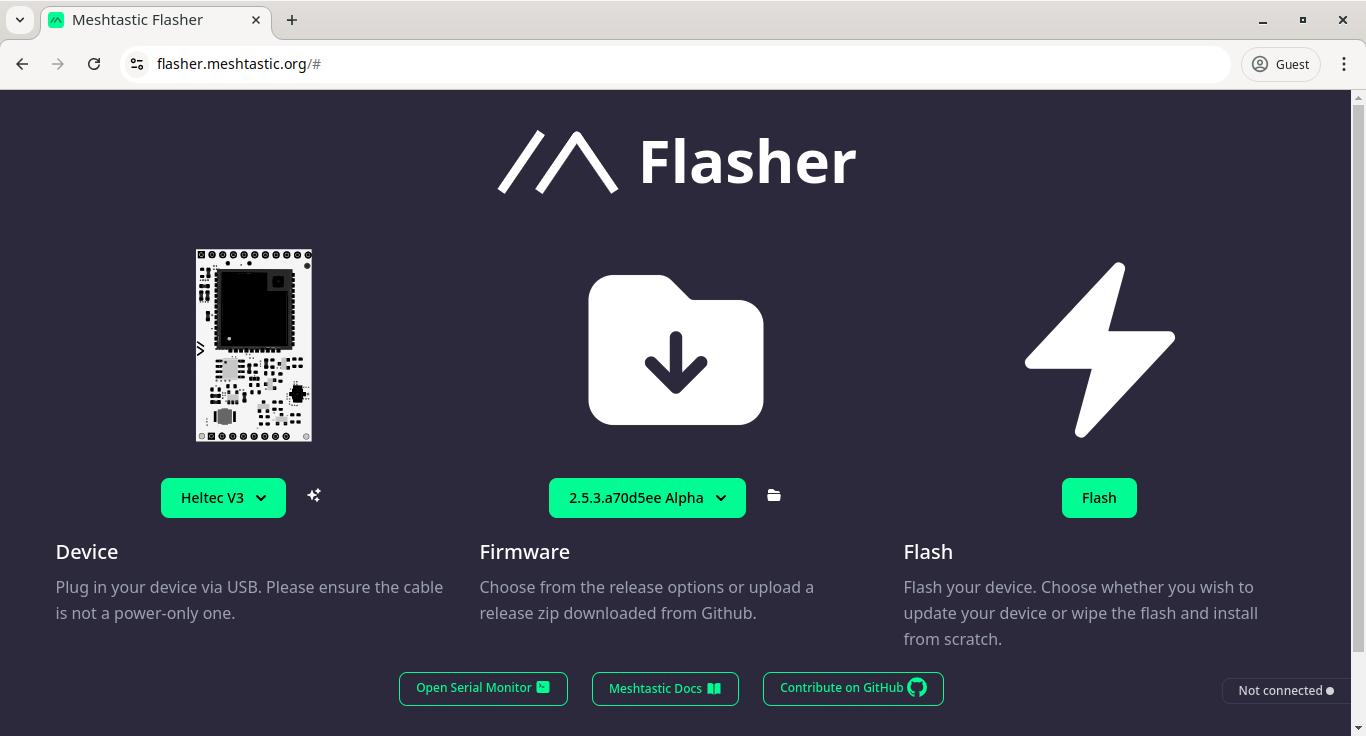
Task: Click the site permissions icon in address bar
Action: coord(136,63)
